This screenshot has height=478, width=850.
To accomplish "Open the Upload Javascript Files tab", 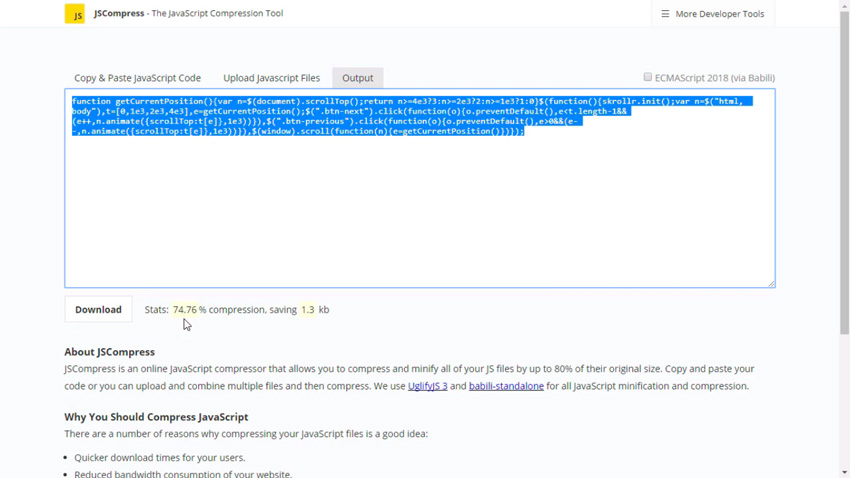I will 271,78.
